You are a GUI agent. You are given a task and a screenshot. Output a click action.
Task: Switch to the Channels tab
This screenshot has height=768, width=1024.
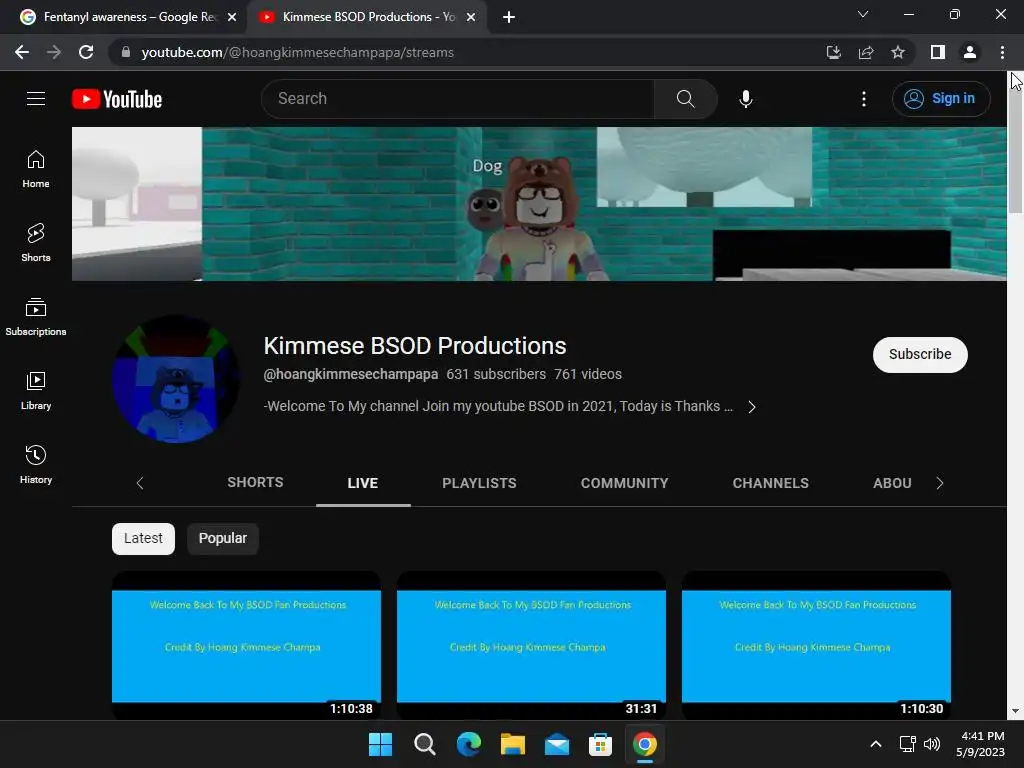coord(771,483)
